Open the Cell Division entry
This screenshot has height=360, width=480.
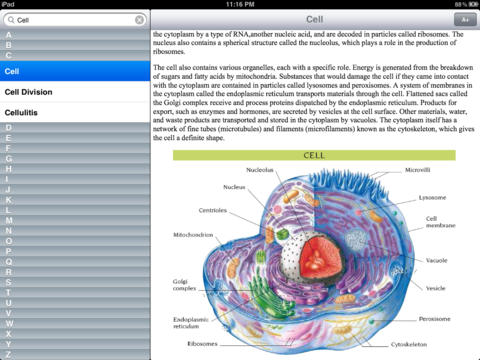pos(75,92)
